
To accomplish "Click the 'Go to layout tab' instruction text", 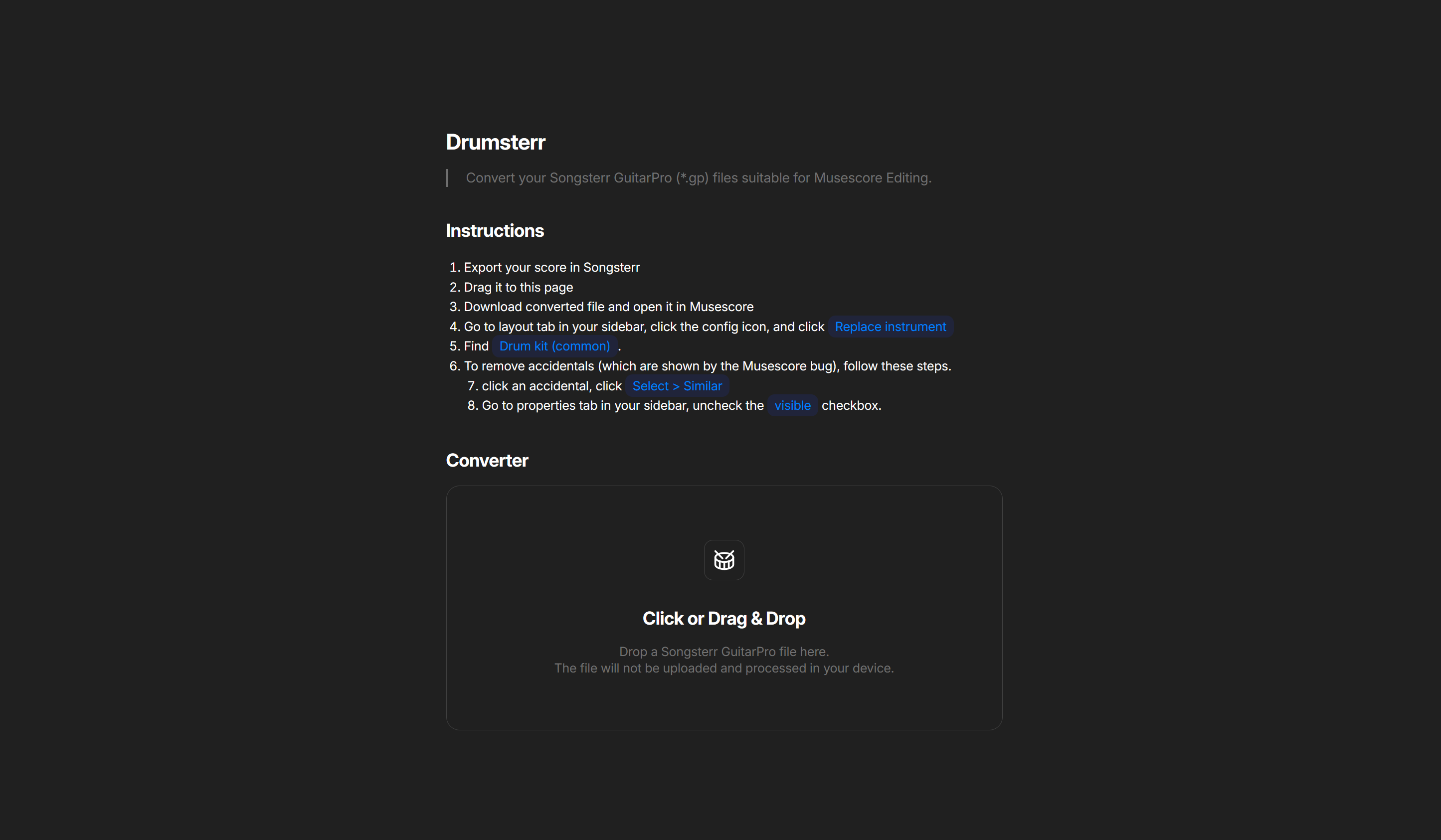I will point(643,327).
